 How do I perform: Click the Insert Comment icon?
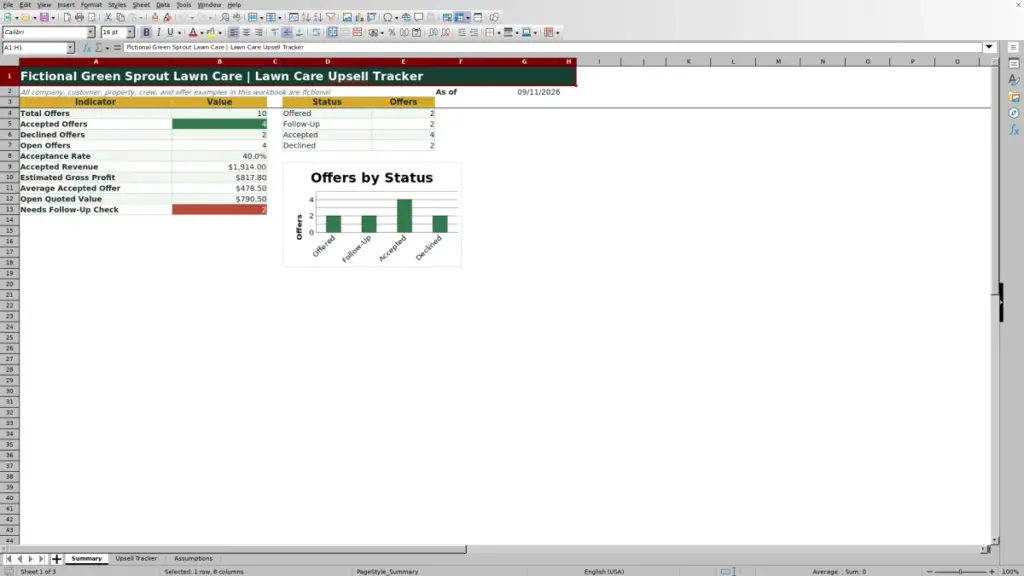click(419, 18)
